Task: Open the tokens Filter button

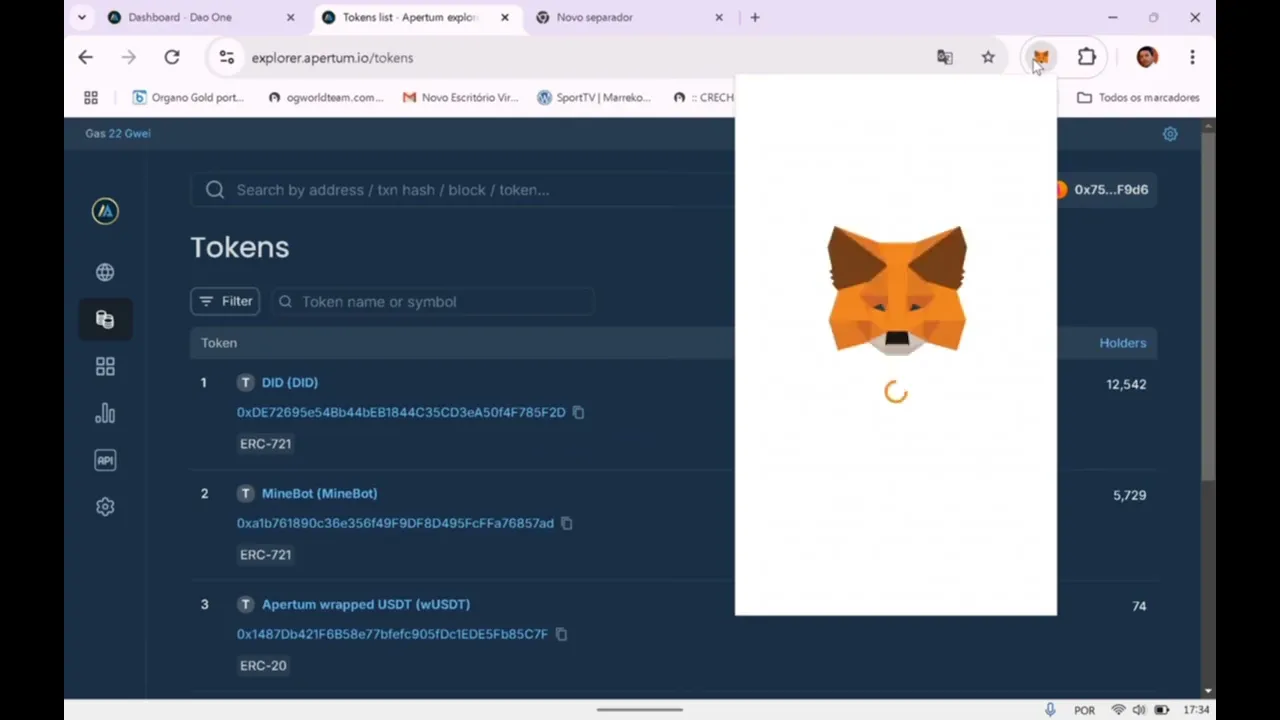Action: coord(225,301)
